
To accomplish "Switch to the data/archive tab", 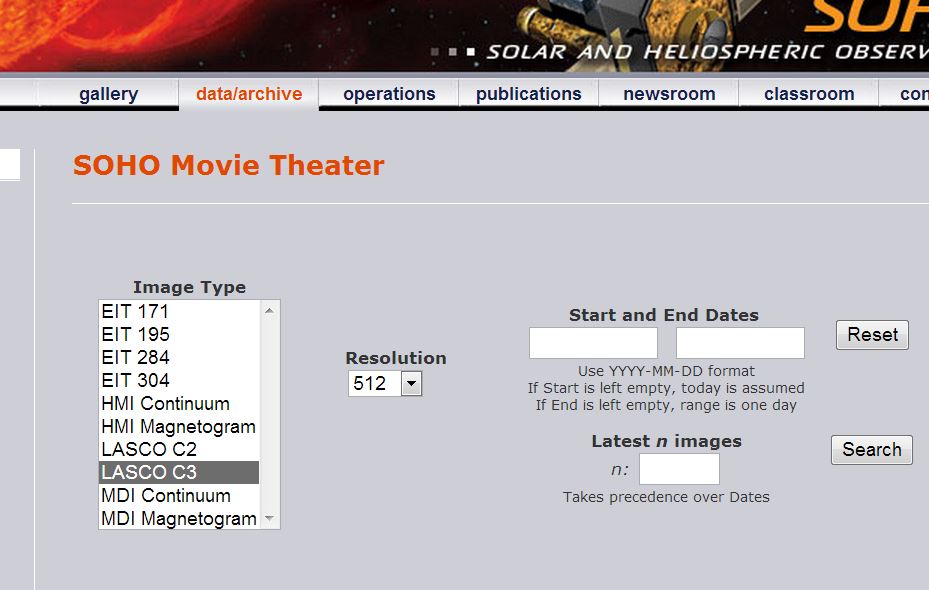I will (x=249, y=94).
